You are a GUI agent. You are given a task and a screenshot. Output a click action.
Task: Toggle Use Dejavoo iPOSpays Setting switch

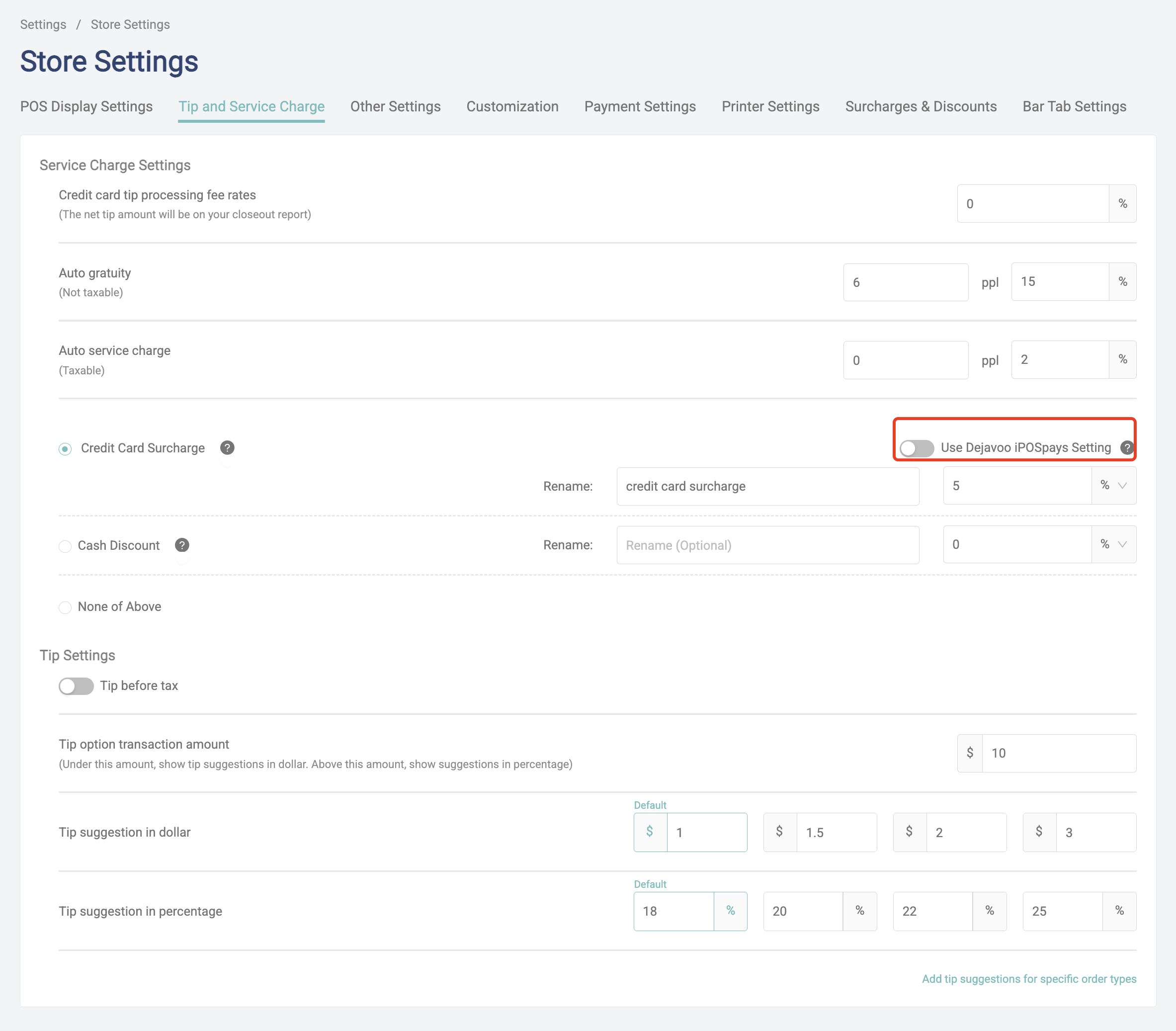click(917, 448)
